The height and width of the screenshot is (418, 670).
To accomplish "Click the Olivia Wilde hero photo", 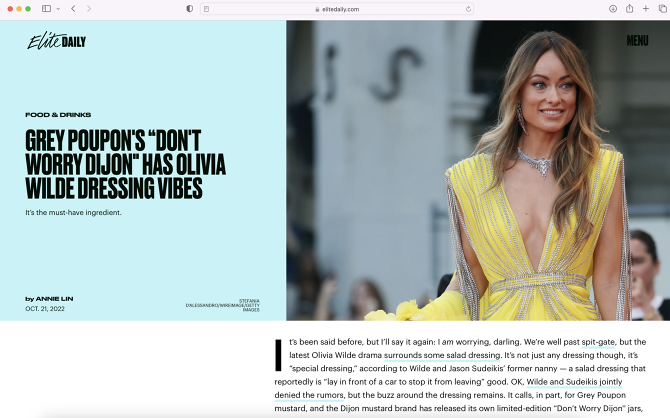I will 478,171.
